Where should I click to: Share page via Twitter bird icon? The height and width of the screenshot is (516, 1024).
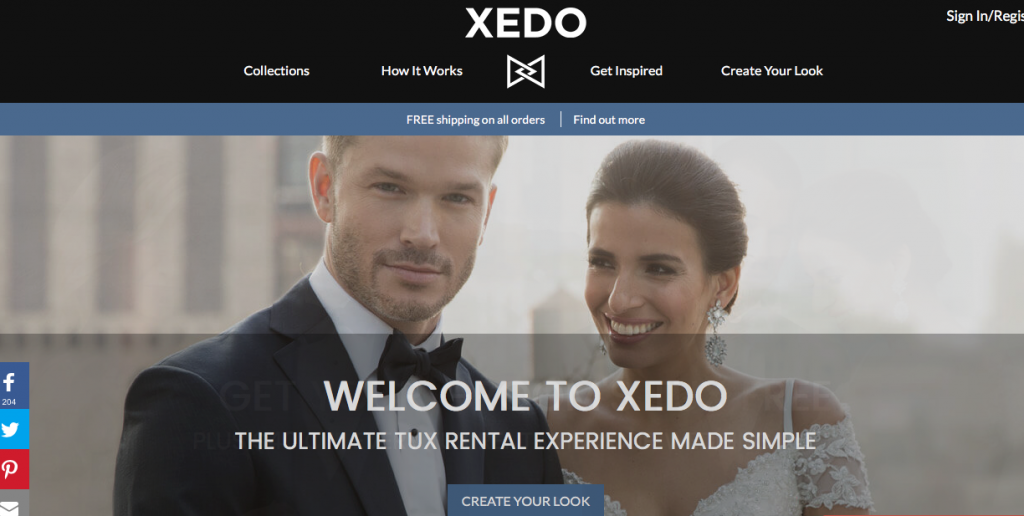pyautogui.click(x=14, y=429)
